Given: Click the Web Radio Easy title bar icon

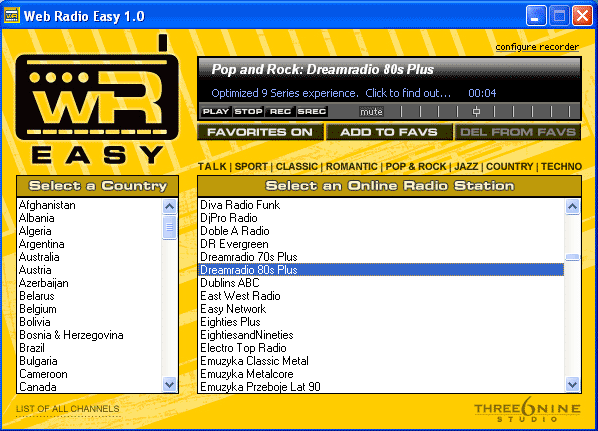Looking at the screenshot, I should [11, 16].
